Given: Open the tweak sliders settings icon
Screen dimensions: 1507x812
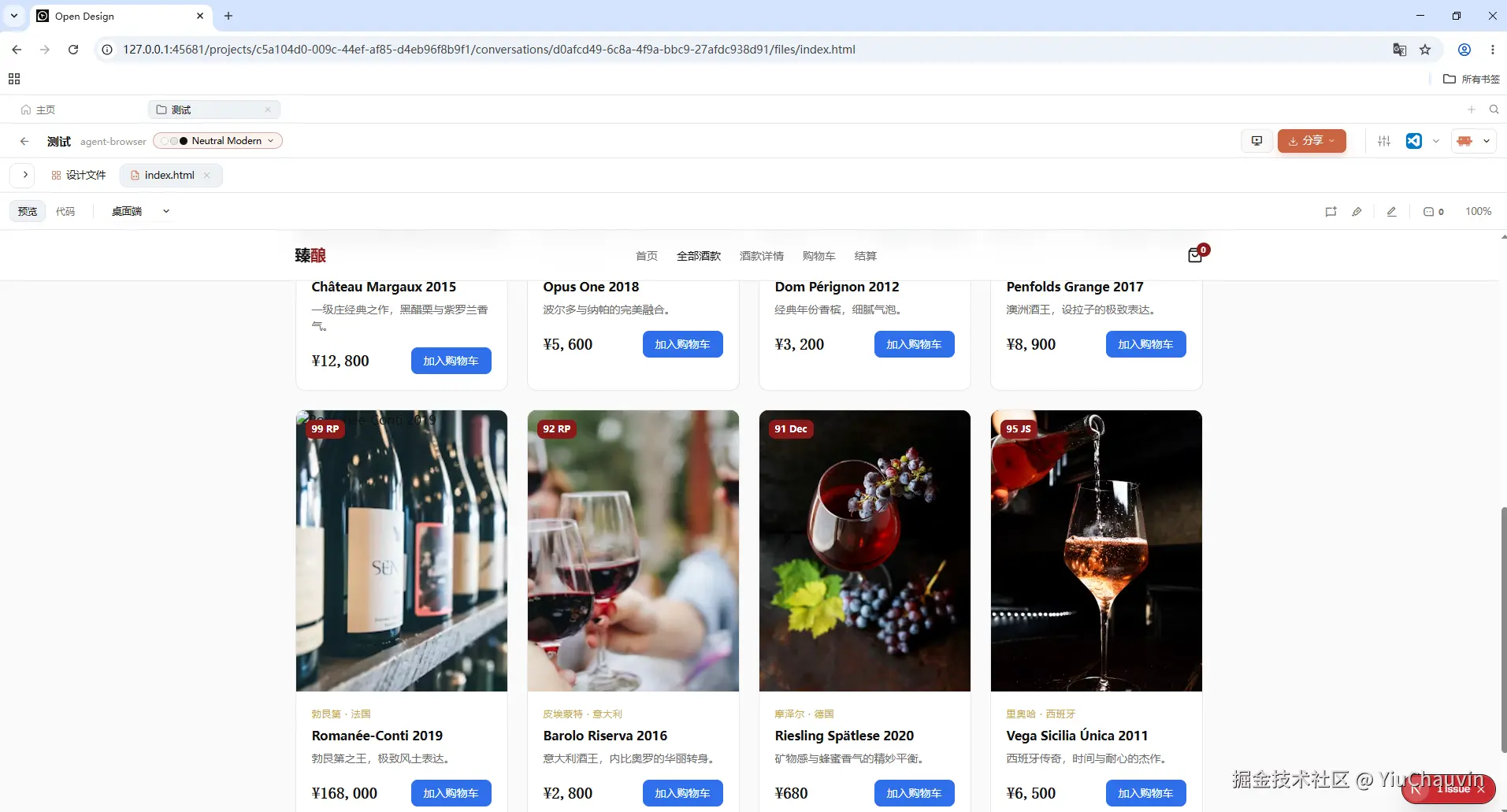Looking at the screenshot, I should pos(1384,141).
